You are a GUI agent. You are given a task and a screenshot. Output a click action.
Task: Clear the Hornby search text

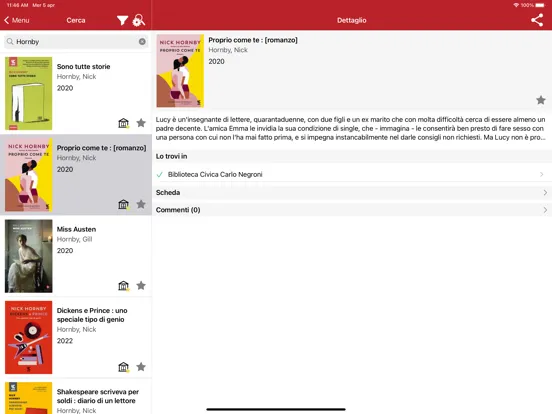tap(142, 42)
